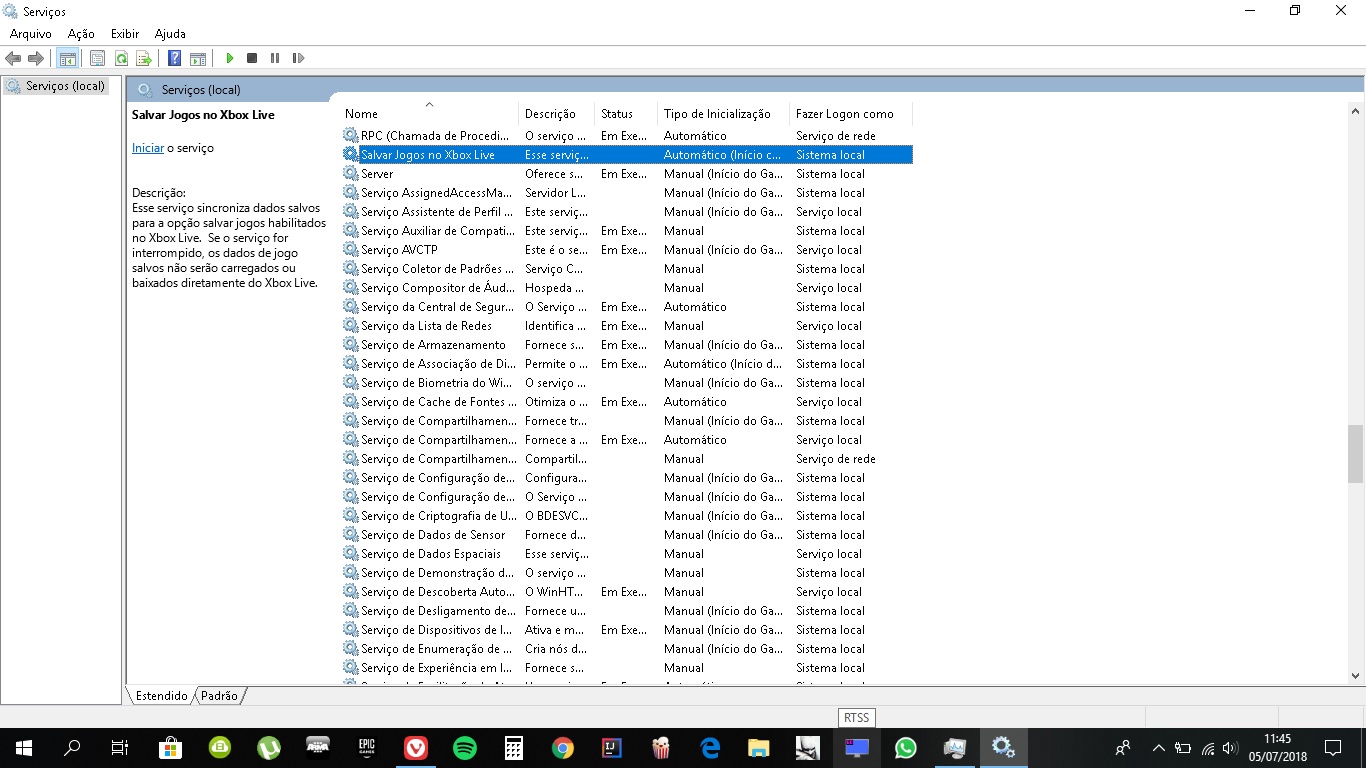Open the Exibir menu
This screenshot has width=1366, height=768.
click(125, 34)
